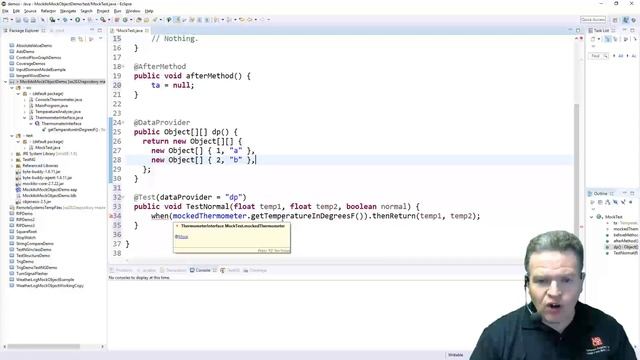Minimize the Package Explorer panel
The image size is (640, 360).
(92, 30)
